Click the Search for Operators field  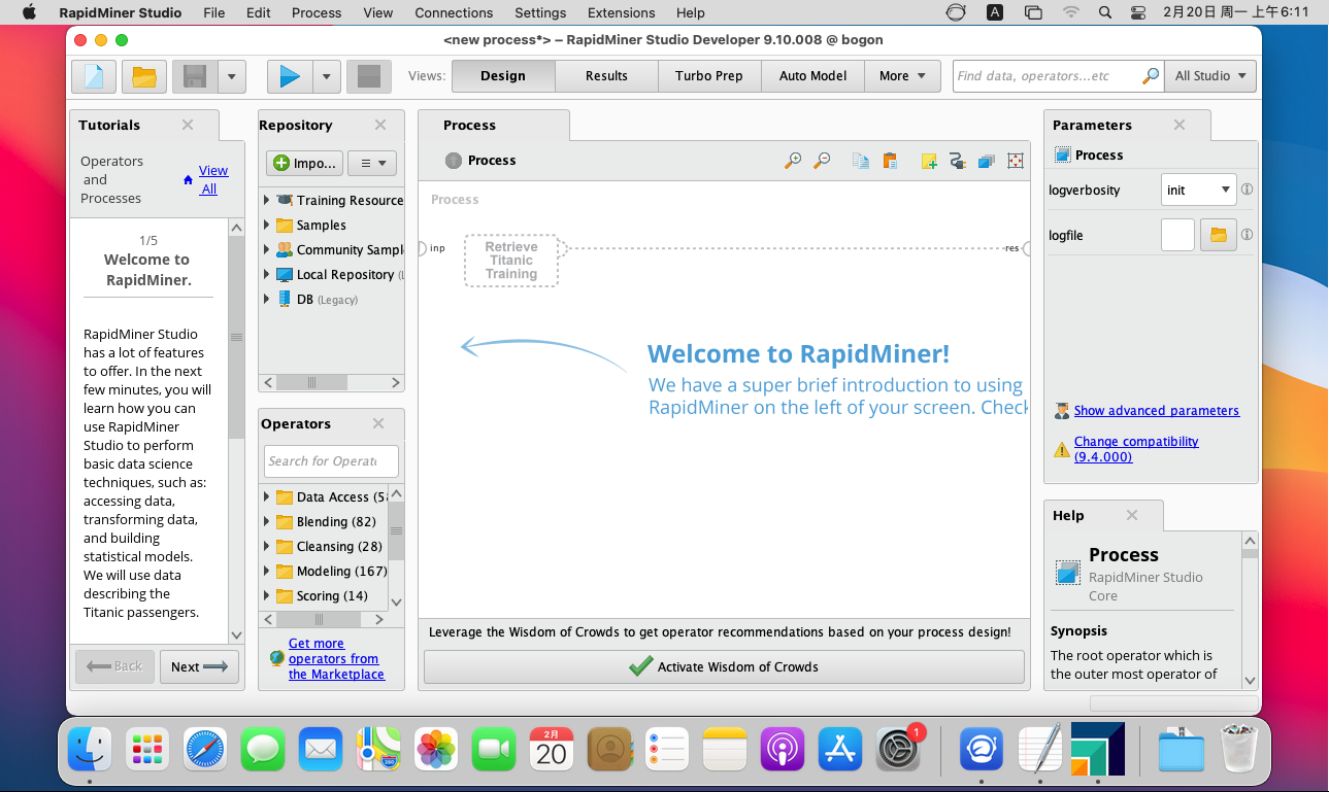[331, 461]
